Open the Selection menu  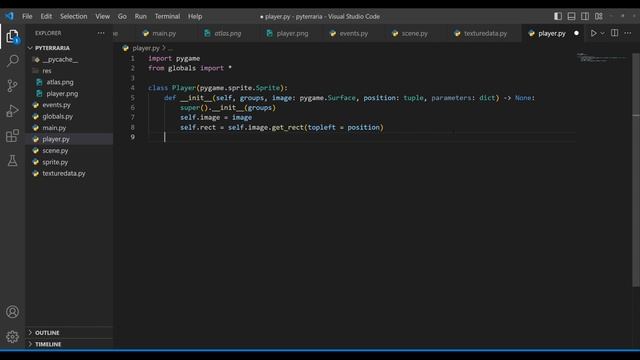point(73,16)
